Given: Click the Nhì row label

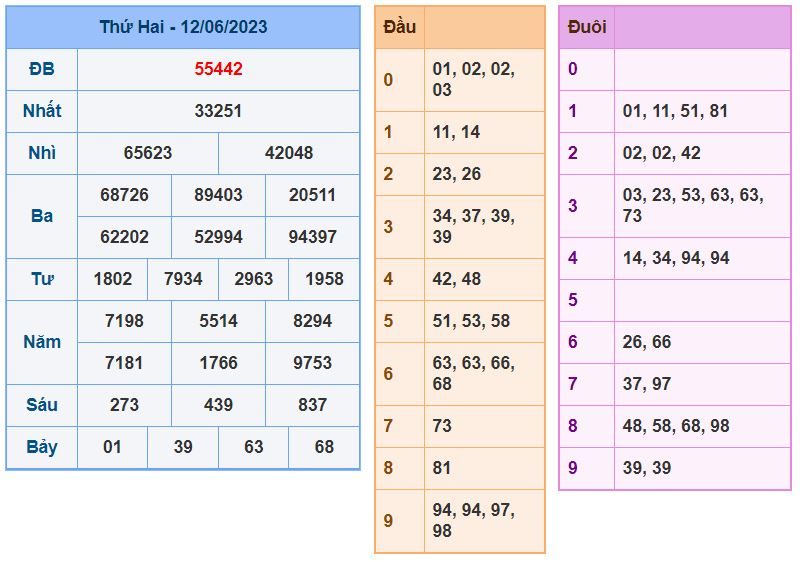Looking at the screenshot, I should tap(42, 153).
